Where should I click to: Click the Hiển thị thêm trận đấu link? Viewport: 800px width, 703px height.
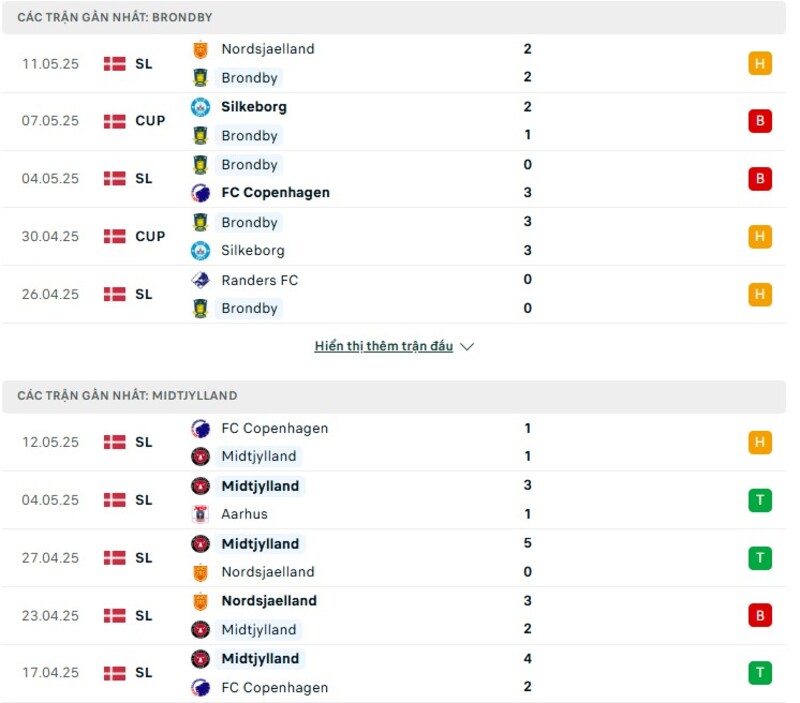tap(387, 346)
